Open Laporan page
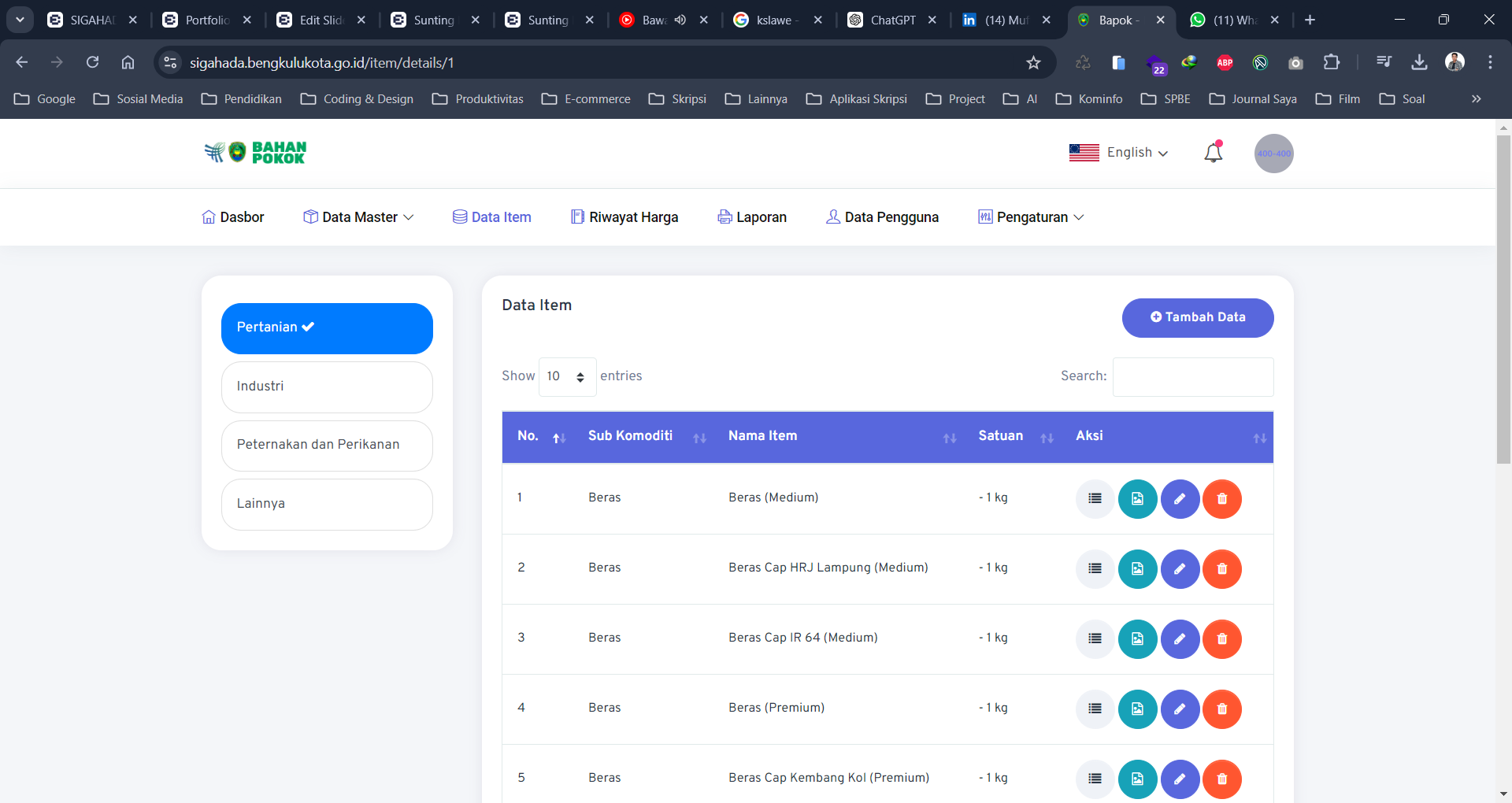The width and height of the screenshot is (1512, 803). [752, 217]
